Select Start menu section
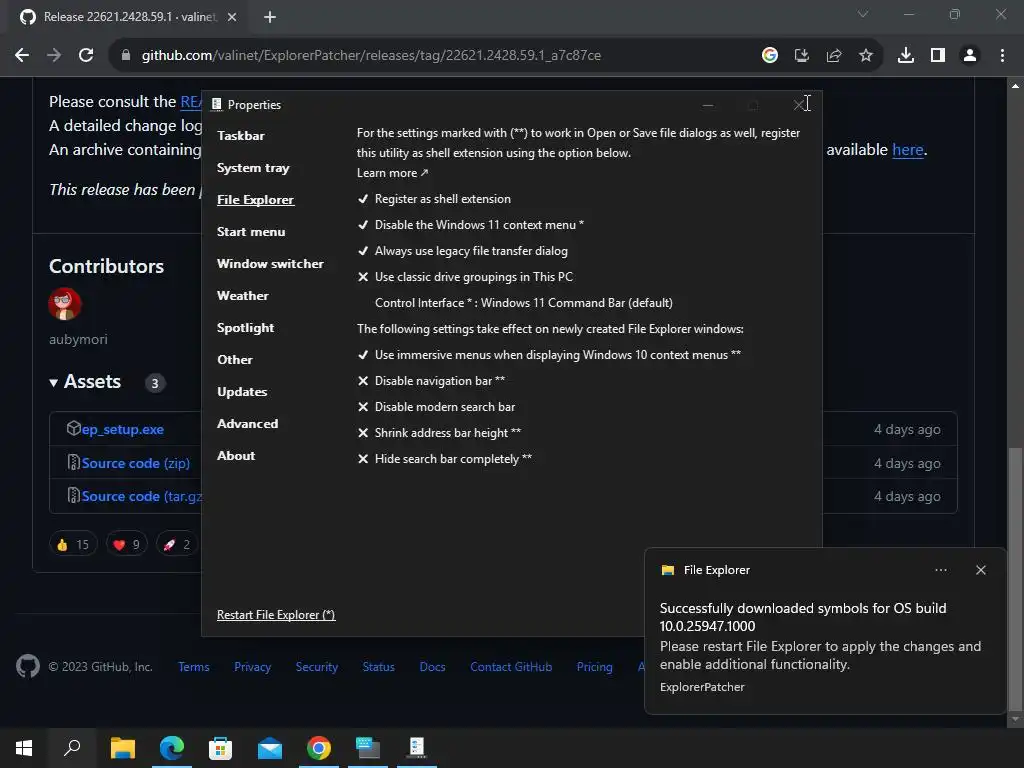Image resolution: width=1024 pixels, height=768 pixels. [251, 232]
